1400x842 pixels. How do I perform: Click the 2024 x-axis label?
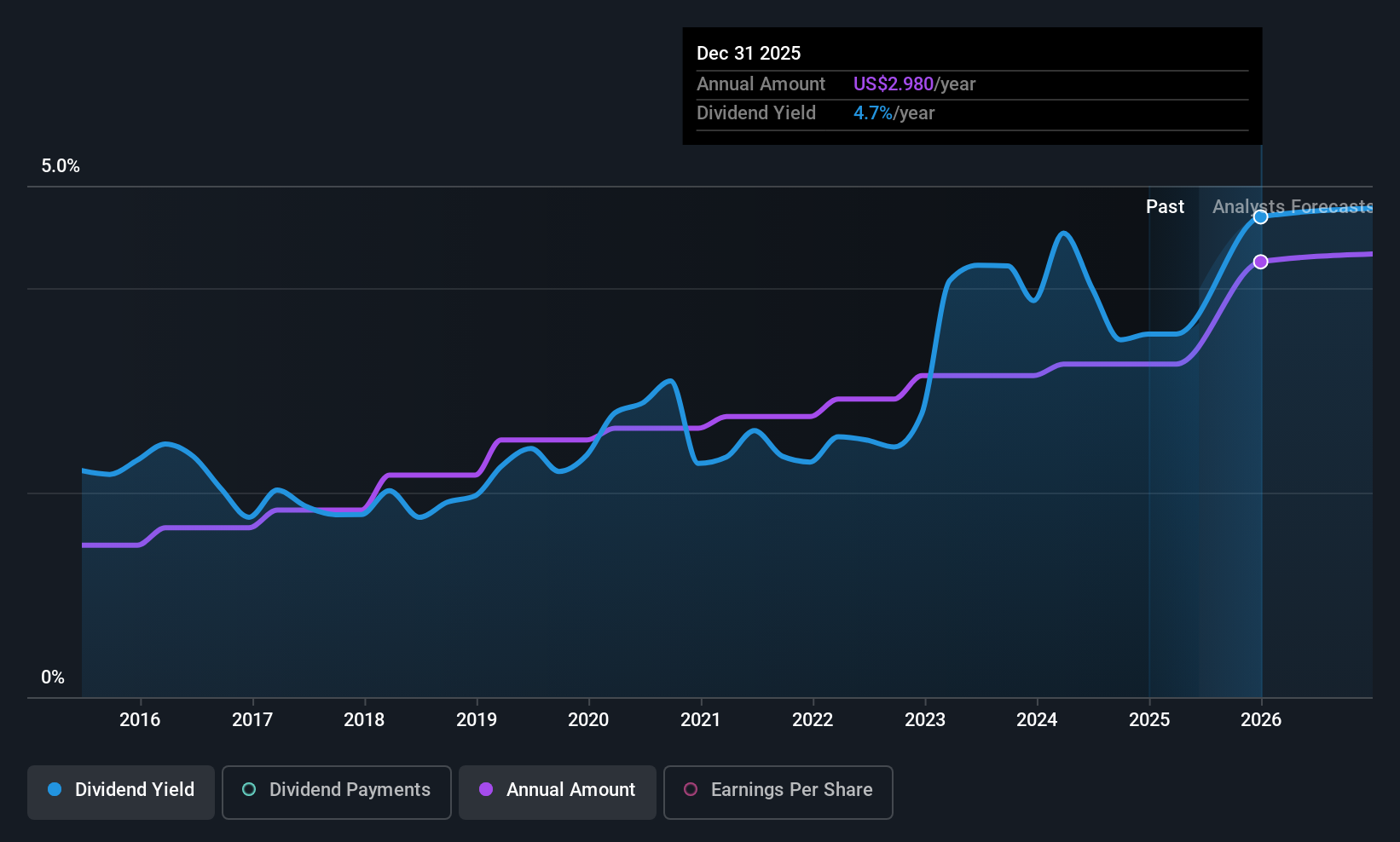[1037, 720]
